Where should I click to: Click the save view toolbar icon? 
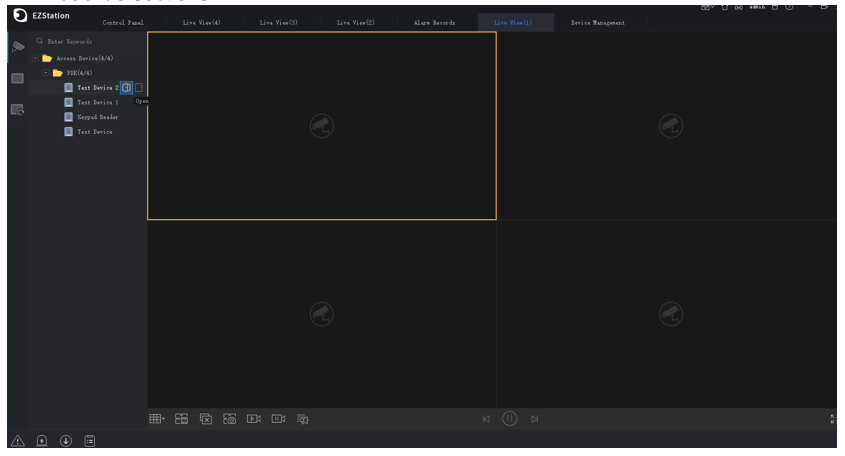[182, 419]
